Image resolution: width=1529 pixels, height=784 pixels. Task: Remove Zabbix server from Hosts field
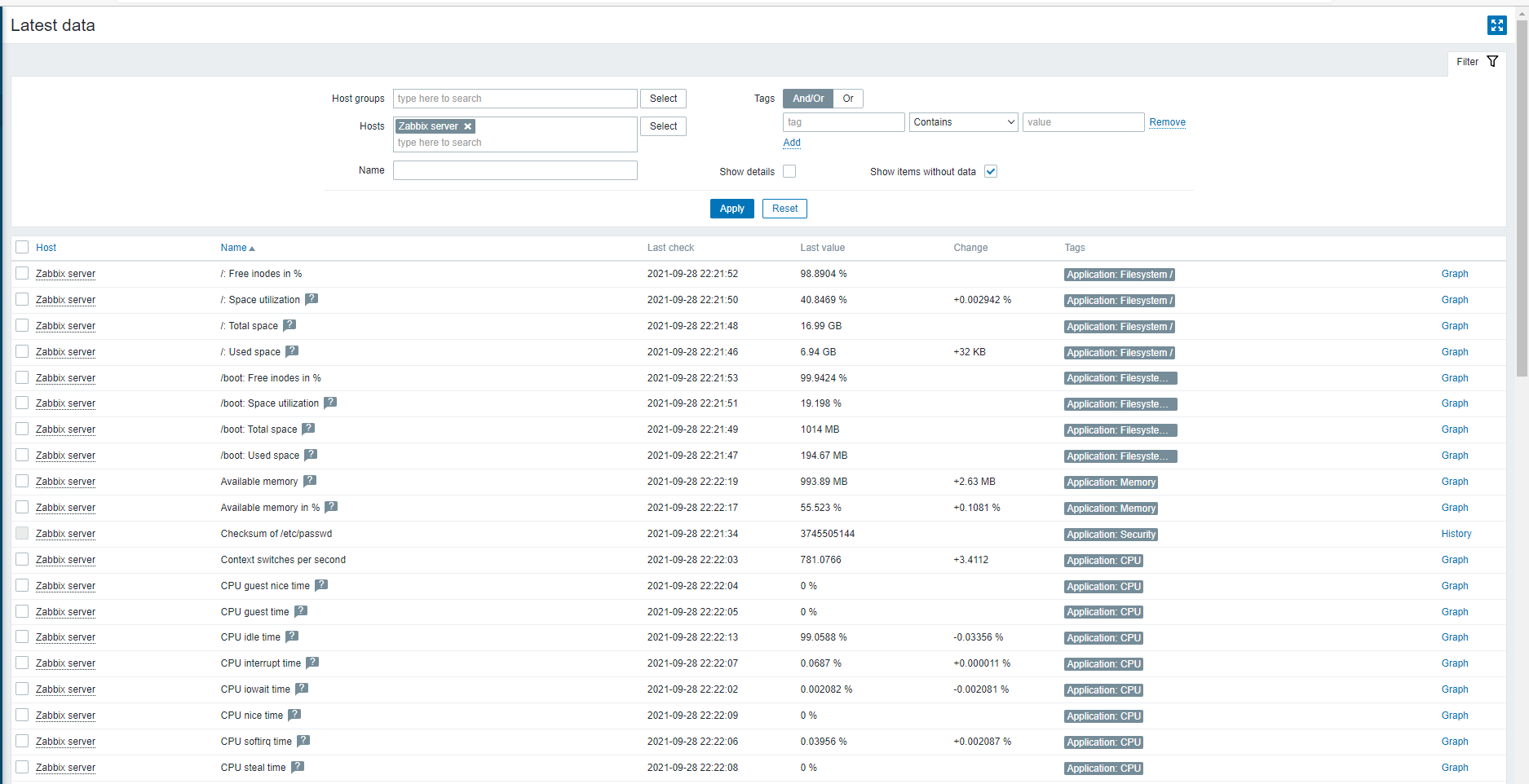468,126
